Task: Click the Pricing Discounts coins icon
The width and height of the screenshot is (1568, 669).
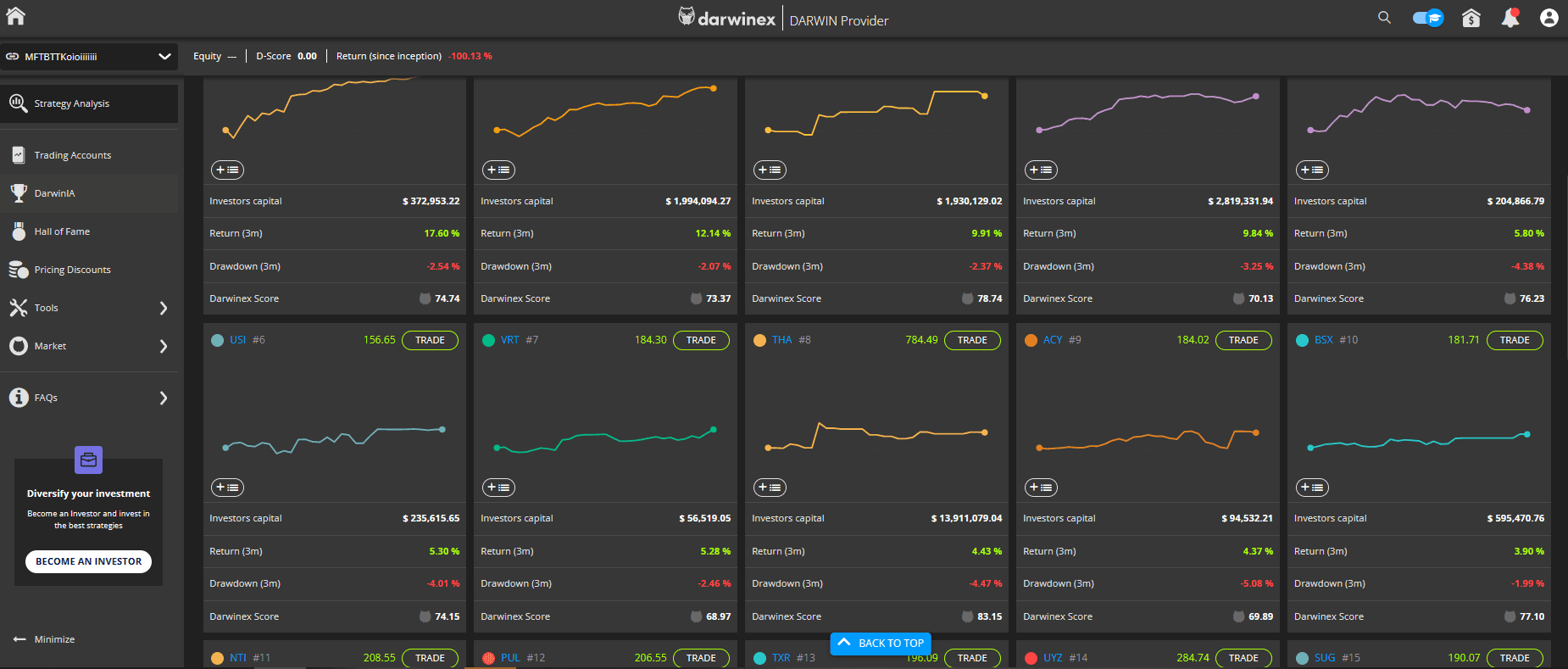Action: click(x=18, y=270)
